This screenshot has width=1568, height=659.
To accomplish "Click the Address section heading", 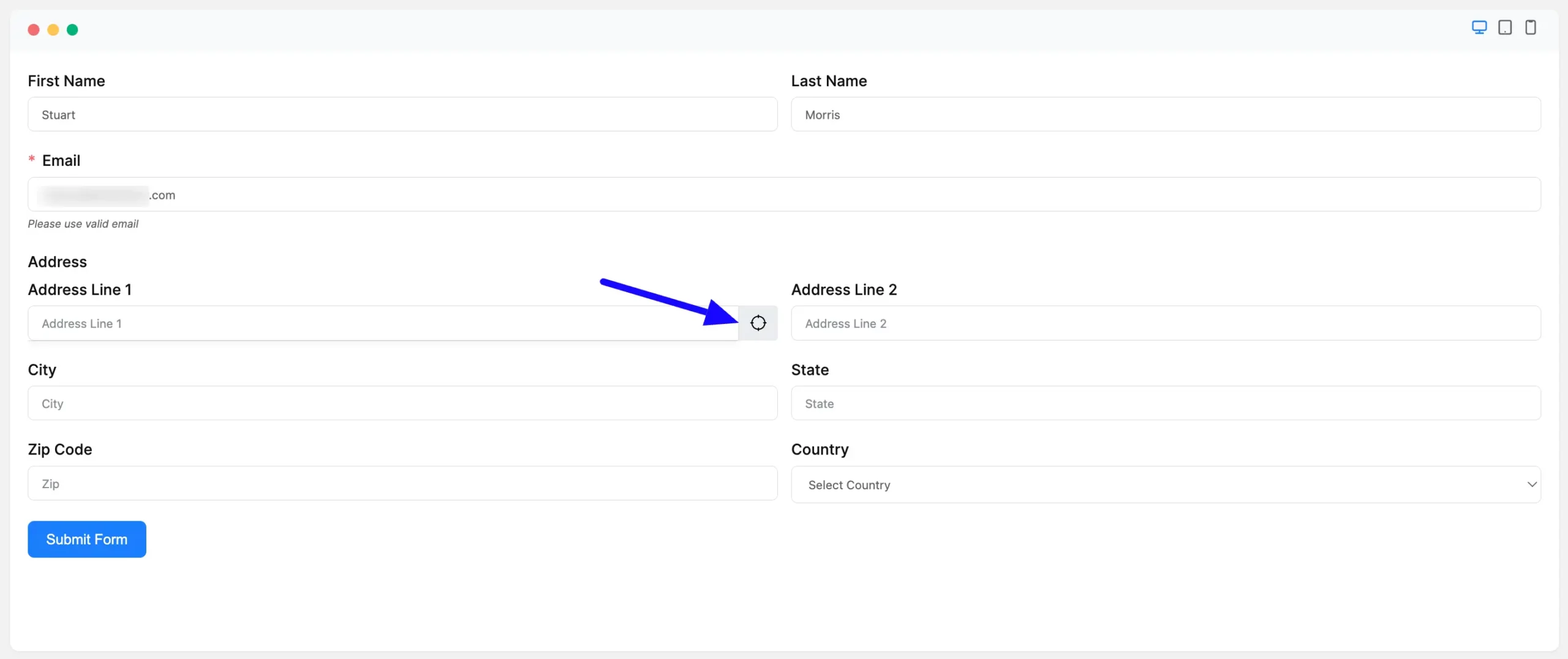I will [x=58, y=262].
